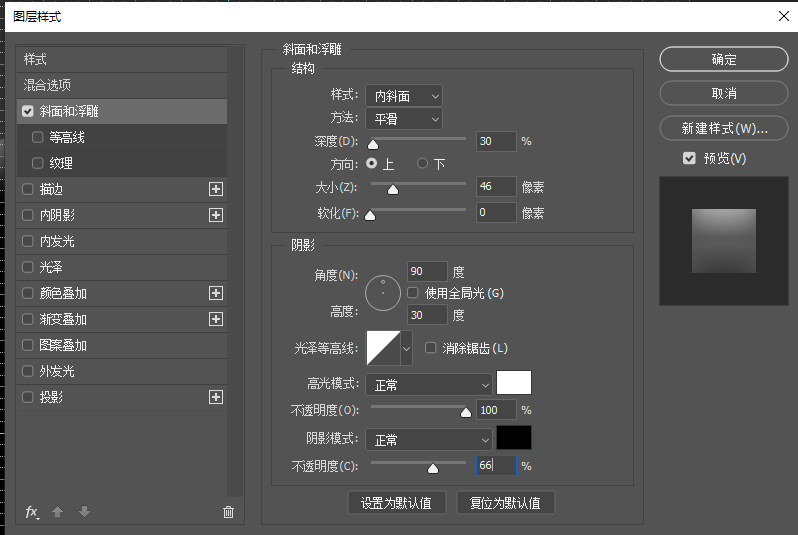Select 样式 item in left list
The width and height of the screenshot is (798, 535).
coord(122,59)
